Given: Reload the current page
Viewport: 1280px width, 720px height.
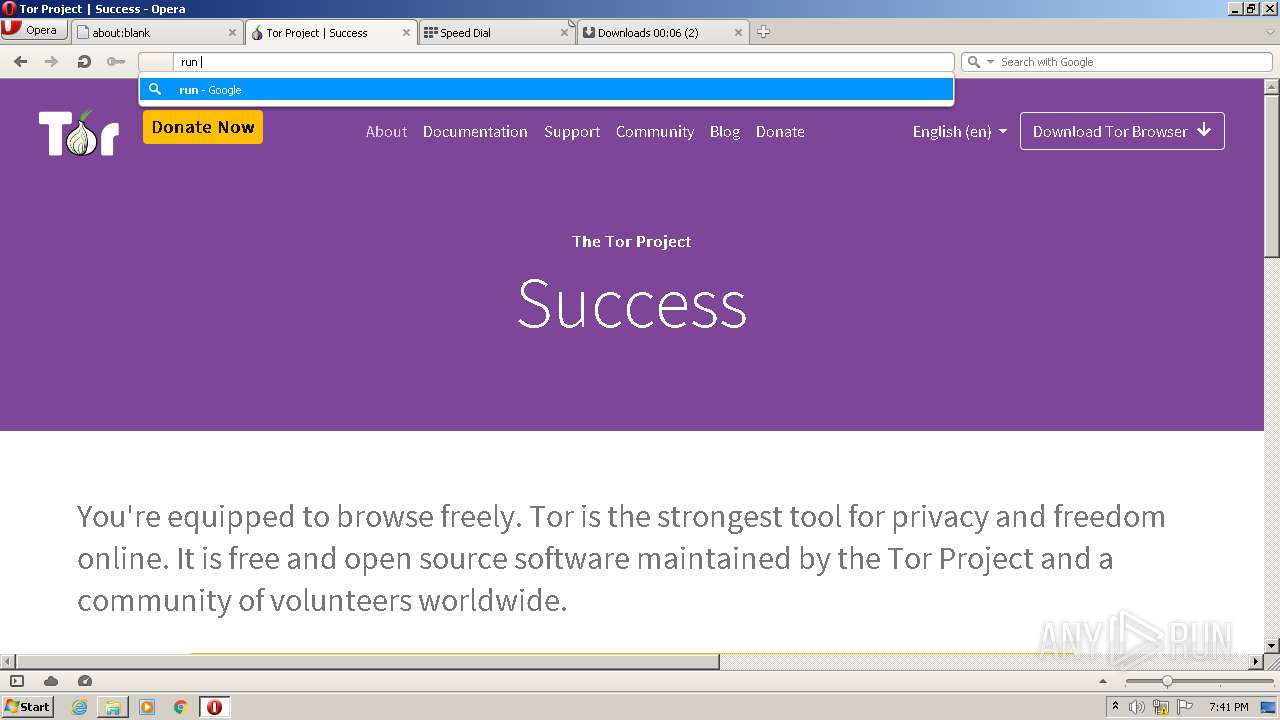Looking at the screenshot, I should (x=84, y=62).
